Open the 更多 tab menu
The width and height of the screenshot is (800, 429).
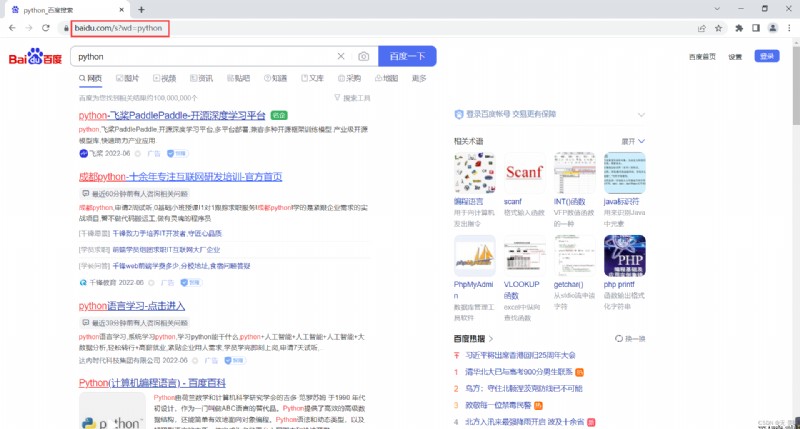(419, 79)
